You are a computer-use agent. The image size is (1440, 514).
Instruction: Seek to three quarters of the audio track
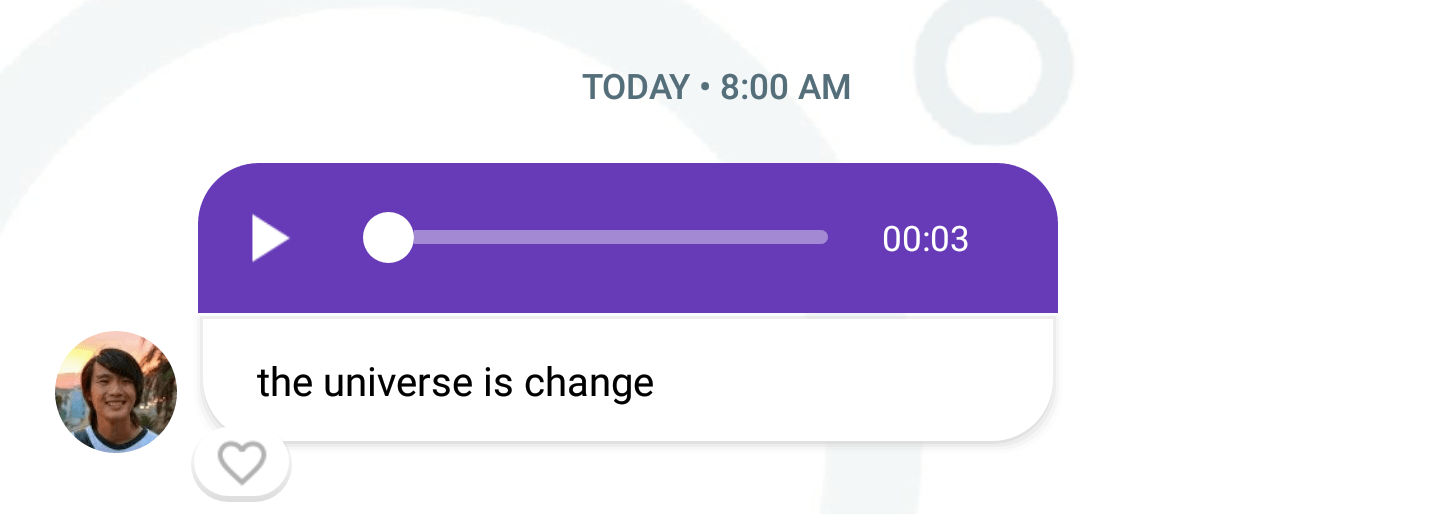pyautogui.click(x=716, y=238)
